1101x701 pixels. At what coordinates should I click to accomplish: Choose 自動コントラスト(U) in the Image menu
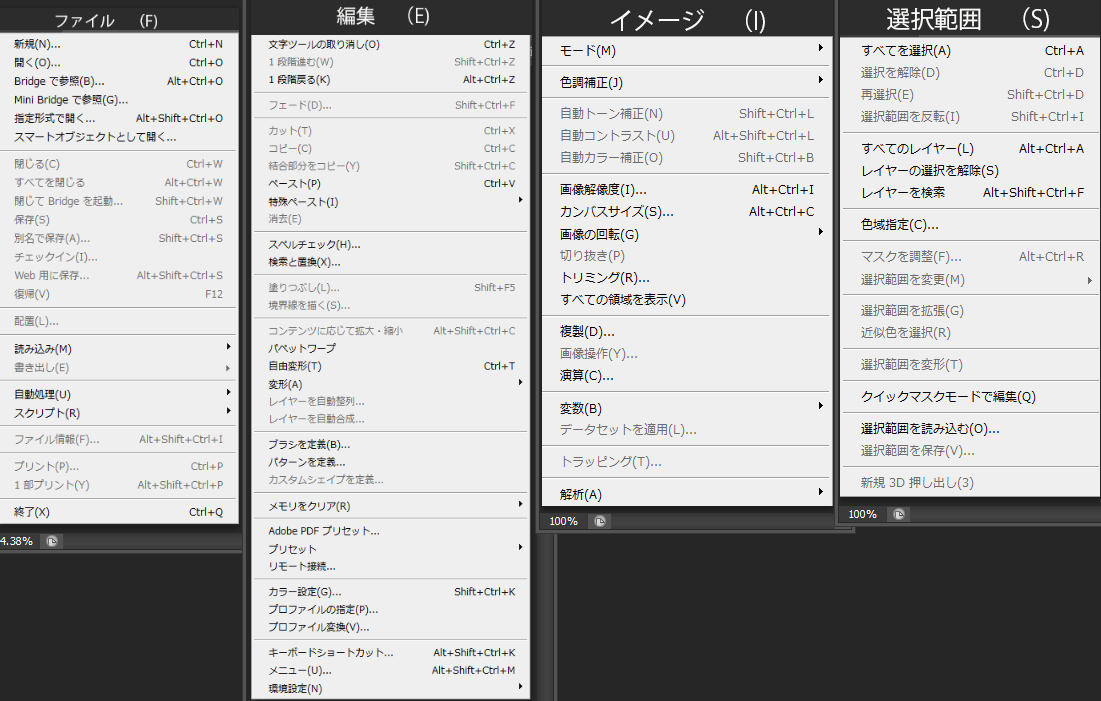[x=687, y=136]
